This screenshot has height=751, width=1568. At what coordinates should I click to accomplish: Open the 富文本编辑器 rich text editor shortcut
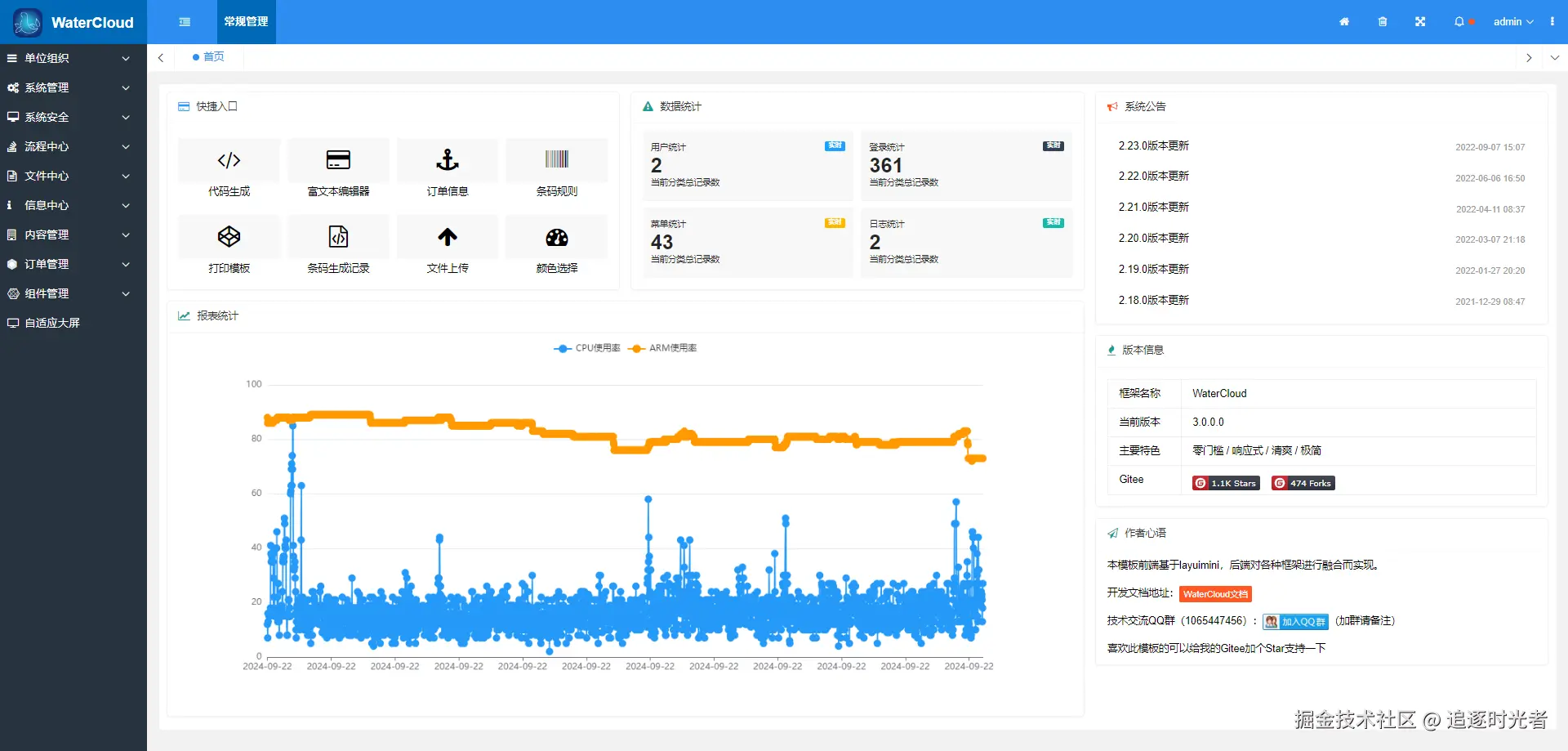(338, 169)
